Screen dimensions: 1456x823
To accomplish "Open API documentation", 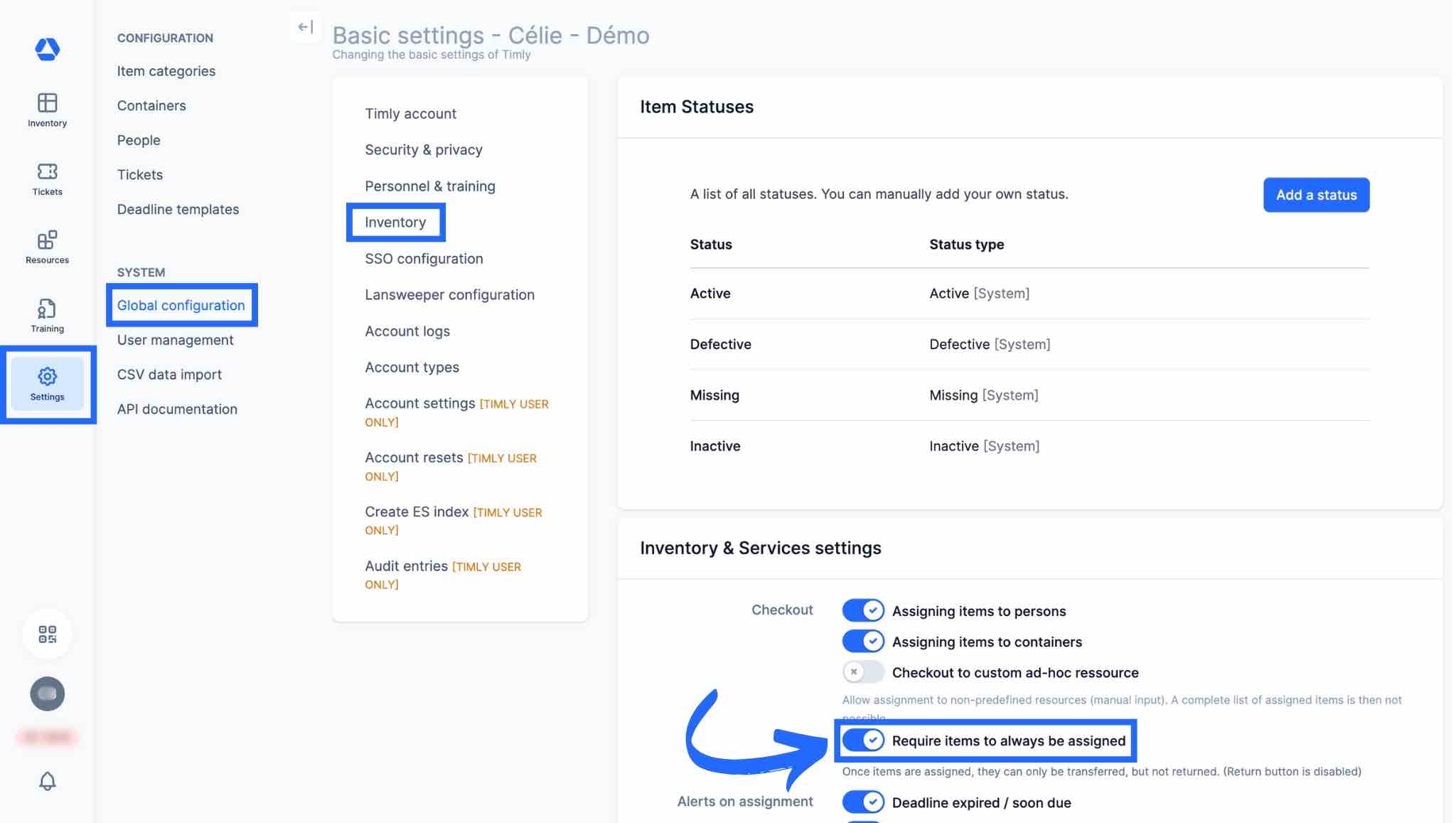I will (x=177, y=409).
